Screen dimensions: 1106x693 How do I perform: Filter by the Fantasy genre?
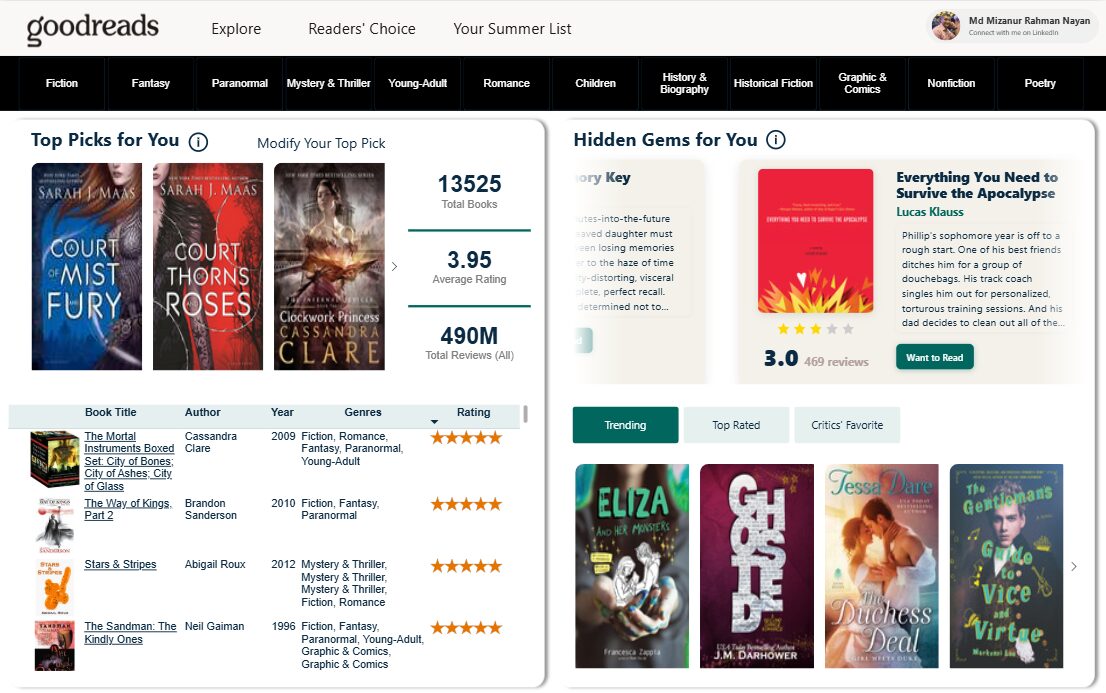[x=150, y=83]
